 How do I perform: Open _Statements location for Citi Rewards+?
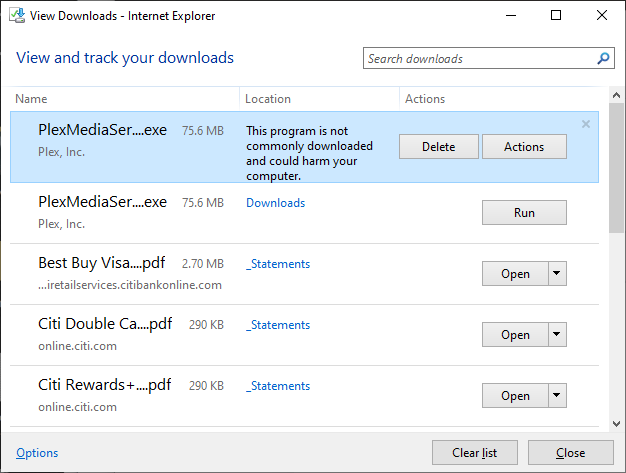click(278, 386)
